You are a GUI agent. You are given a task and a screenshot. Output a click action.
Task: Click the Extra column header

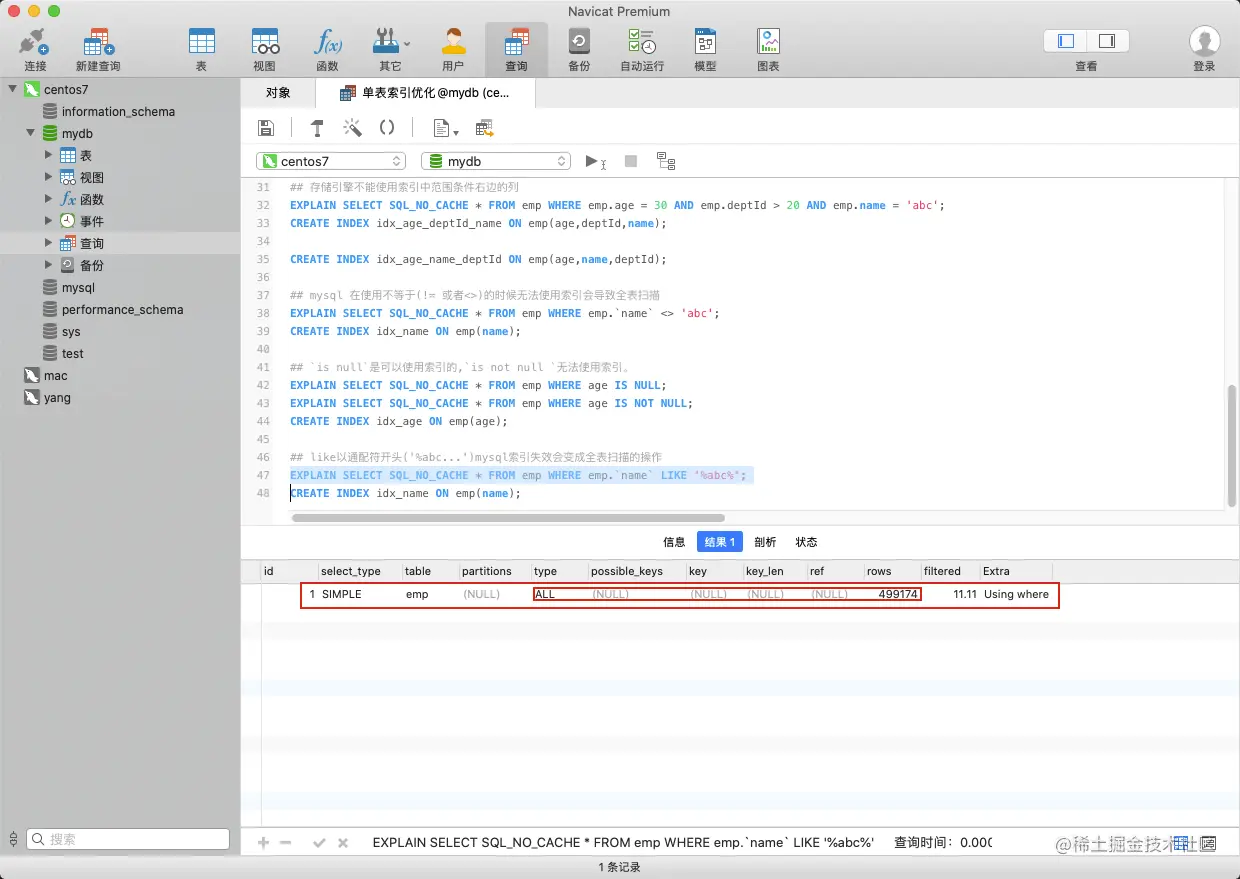pyautogui.click(x=1015, y=571)
